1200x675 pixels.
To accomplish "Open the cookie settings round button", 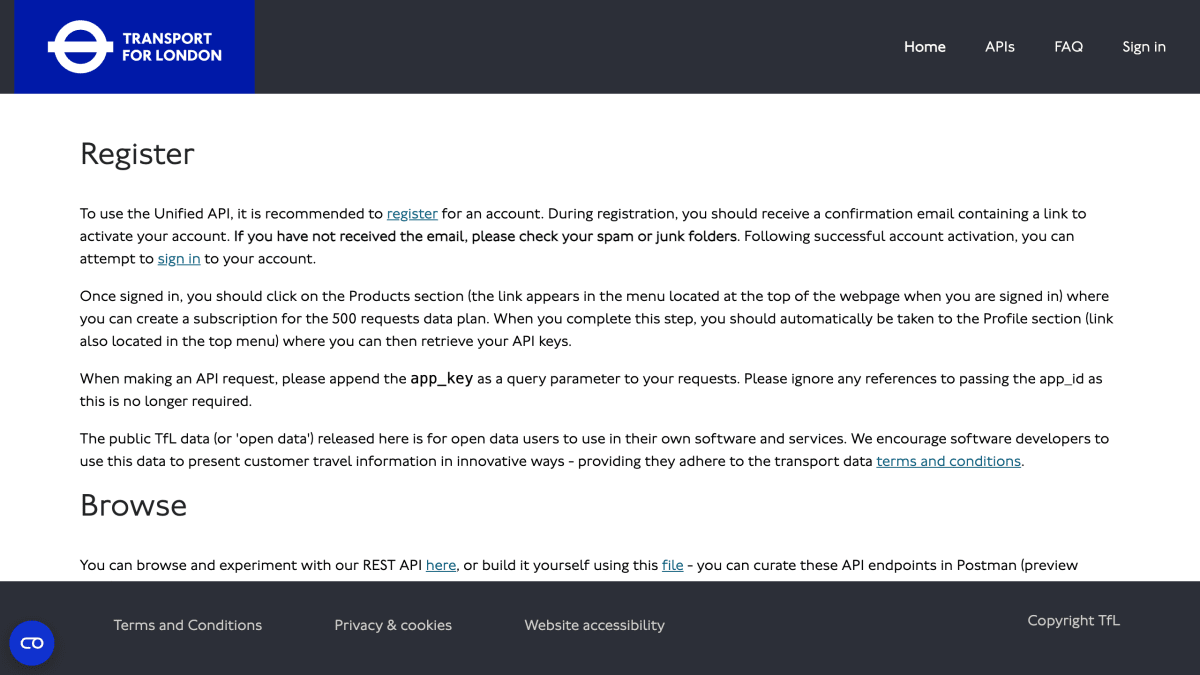I will pyautogui.click(x=32, y=643).
